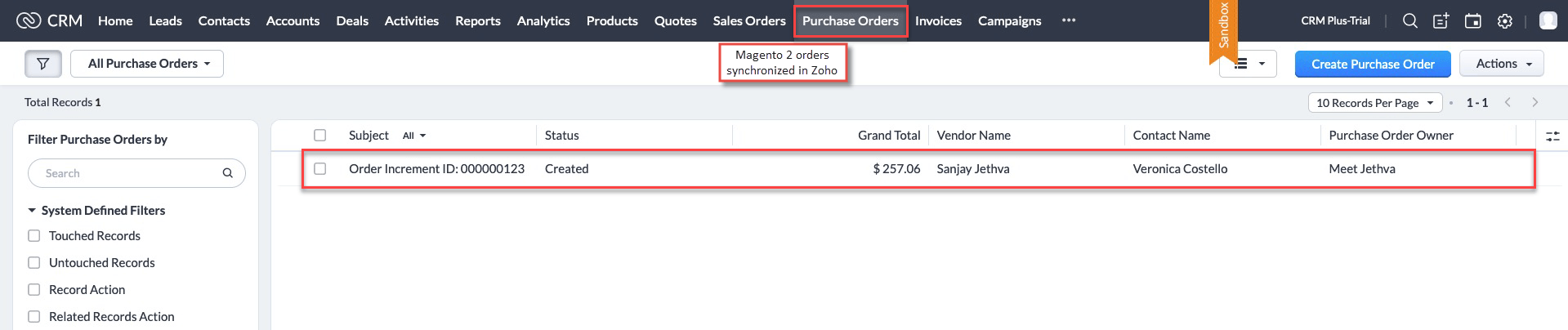Open the calendar icon in header
The width and height of the screenshot is (1568, 330).
pyautogui.click(x=1473, y=21)
